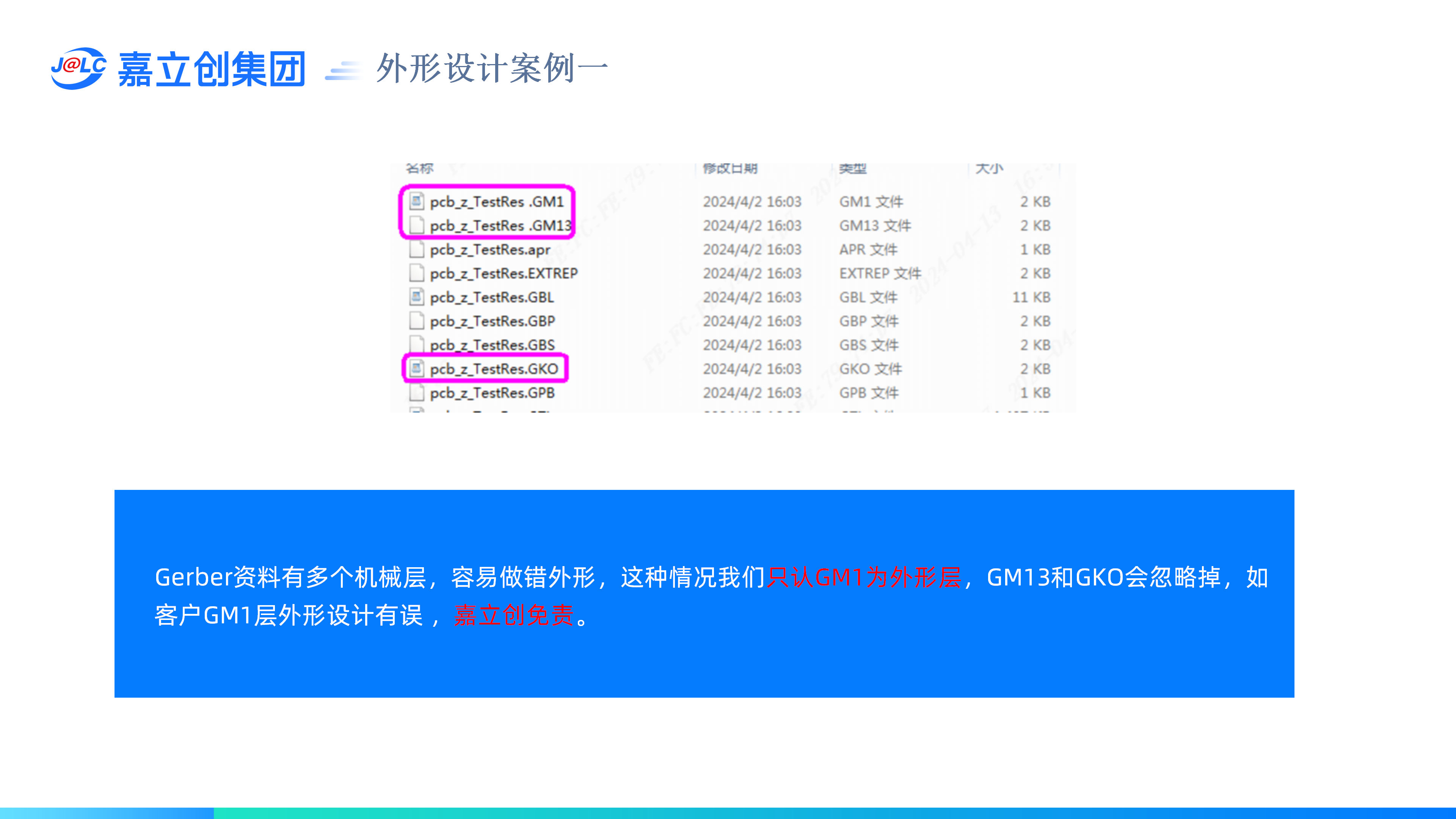Sort by the 修改日期 column header
1456x819 pixels.
(x=730, y=168)
